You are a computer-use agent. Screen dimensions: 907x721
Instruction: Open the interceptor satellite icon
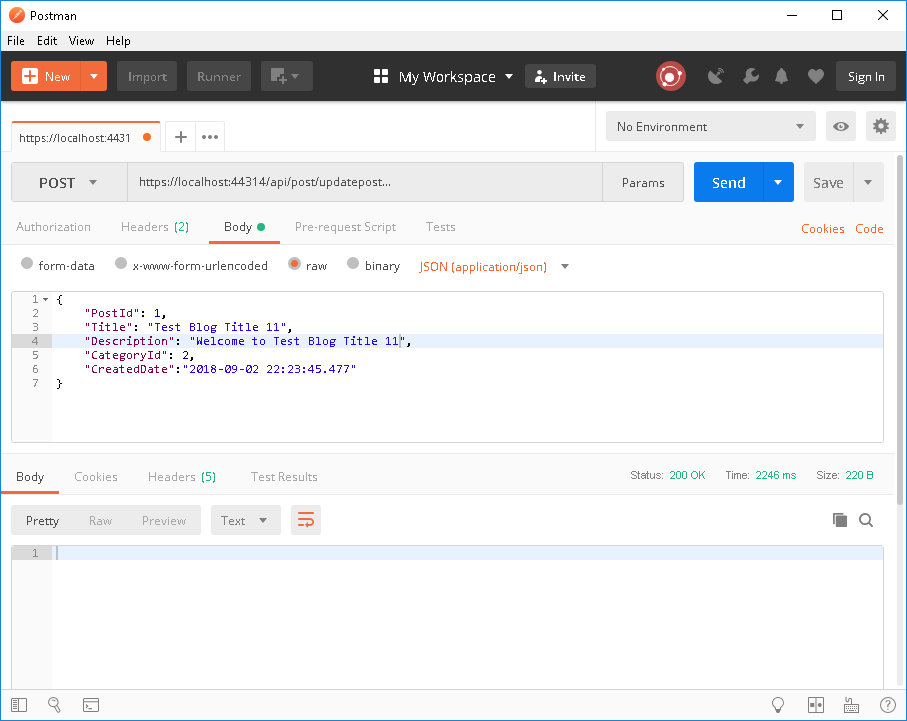[x=716, y=76]
